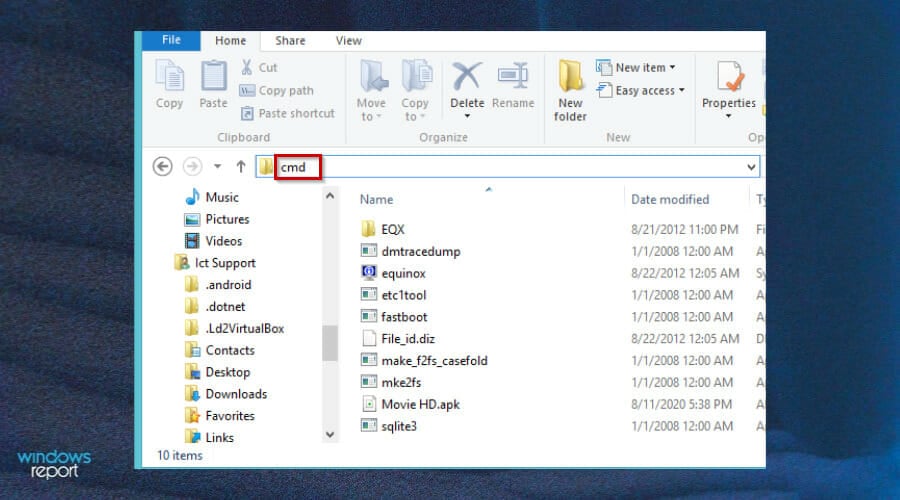This screenshot has height=500, width=900.
Task: Open Downloads in navigation pane
Action: (x=226, y=394)
